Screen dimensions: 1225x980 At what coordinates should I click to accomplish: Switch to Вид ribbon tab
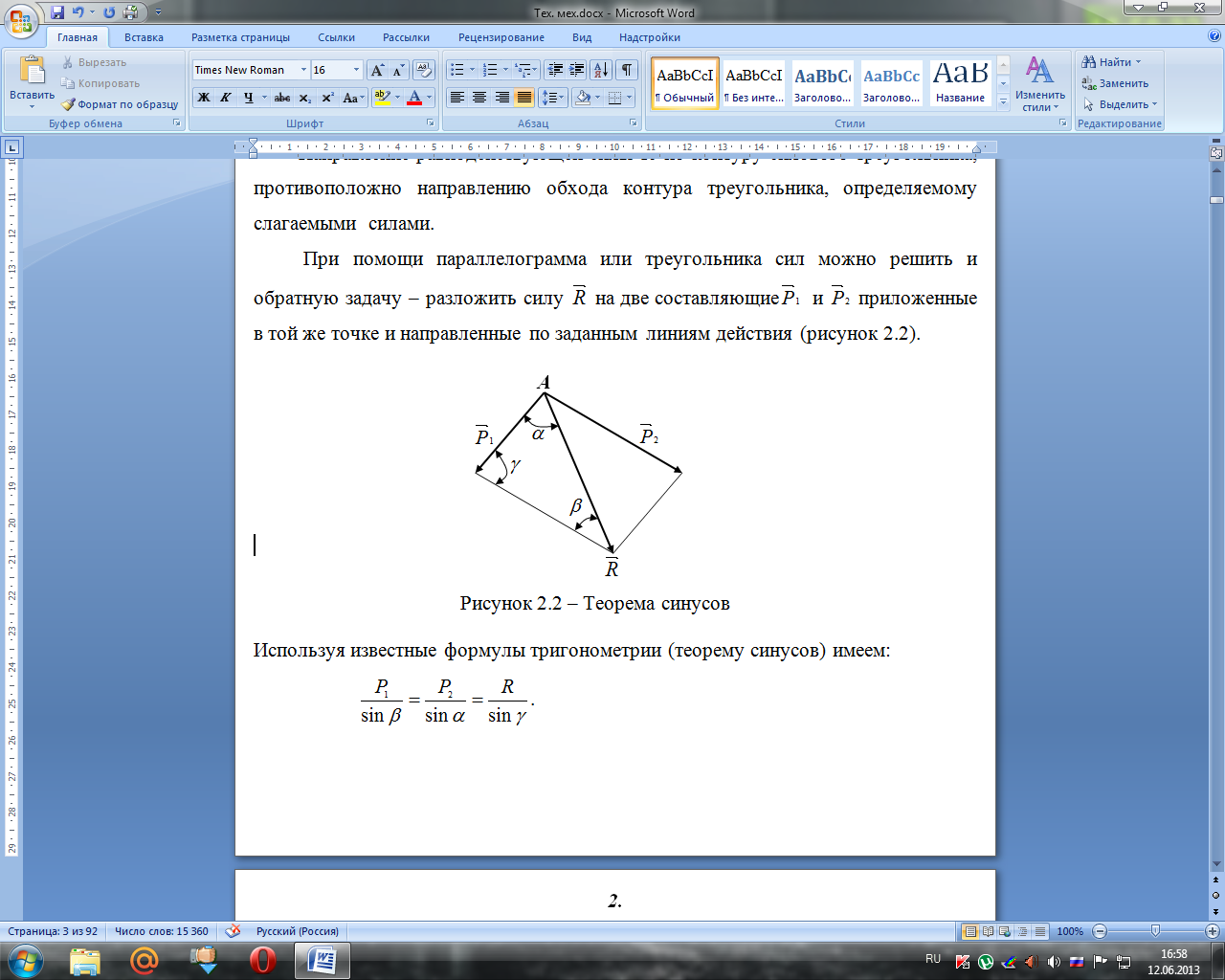tap(582, 37)
